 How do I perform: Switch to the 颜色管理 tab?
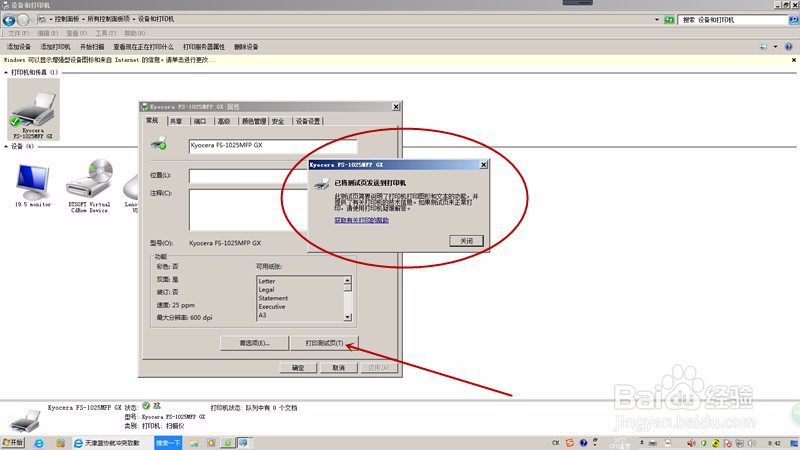tap(254, 121)
